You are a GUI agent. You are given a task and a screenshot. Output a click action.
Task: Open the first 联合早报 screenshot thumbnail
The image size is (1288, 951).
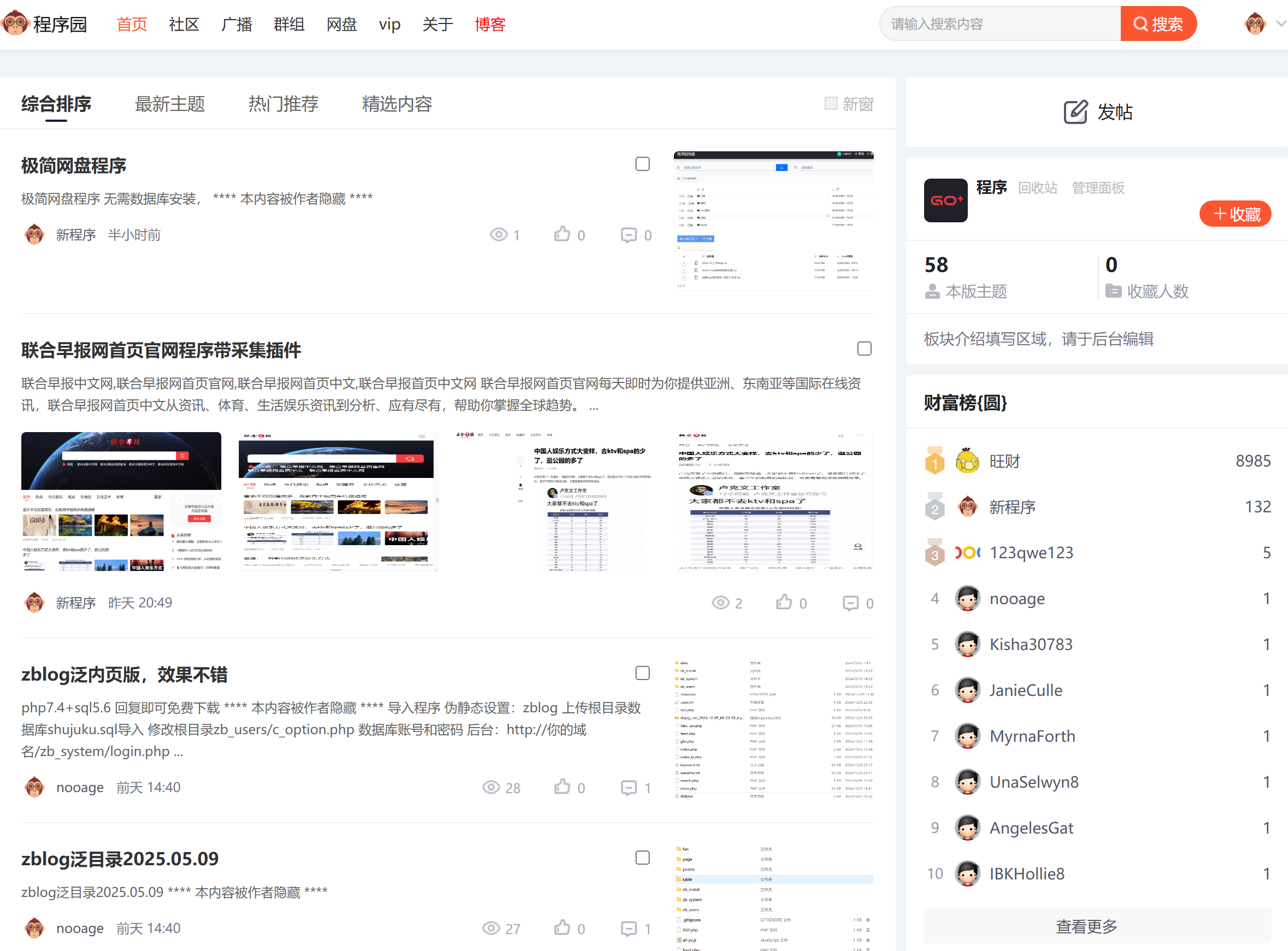[121, 501]
